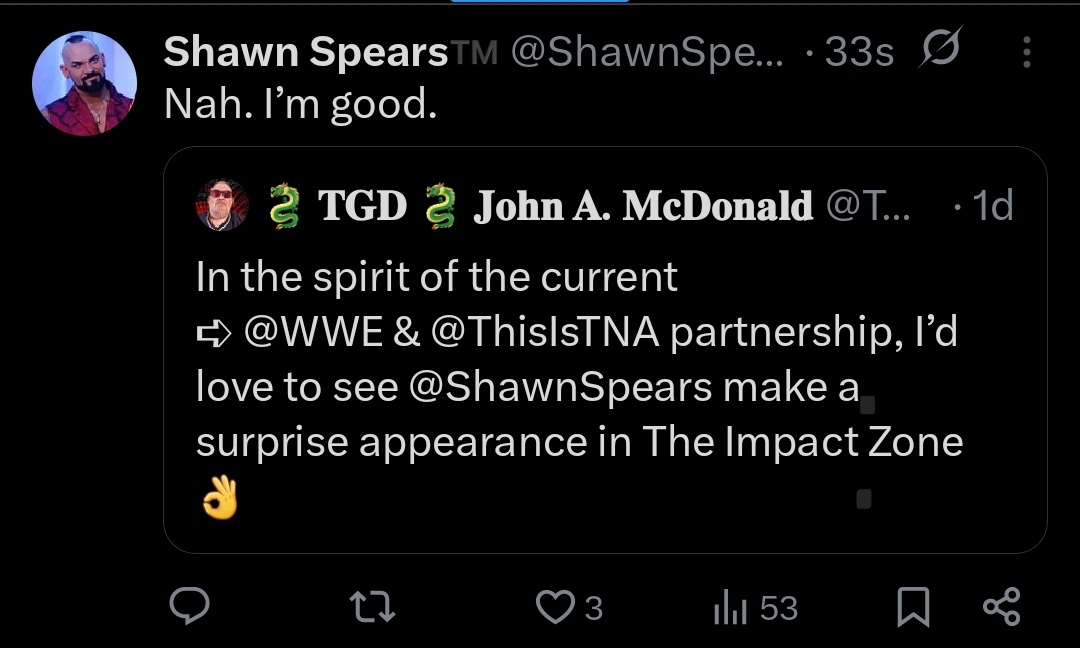Open the @ThisIsTNA mention

(x=545, y=332)
